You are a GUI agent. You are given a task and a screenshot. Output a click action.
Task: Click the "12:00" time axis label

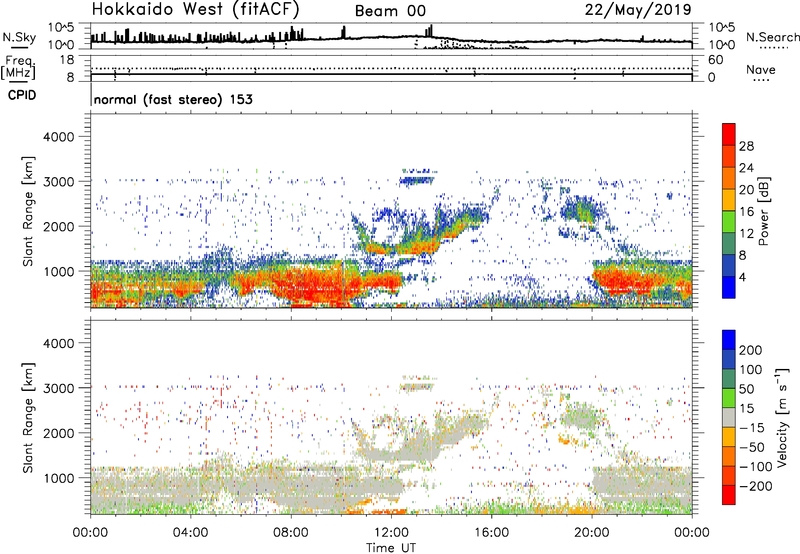pyautogui.click(x=391, y=533)
